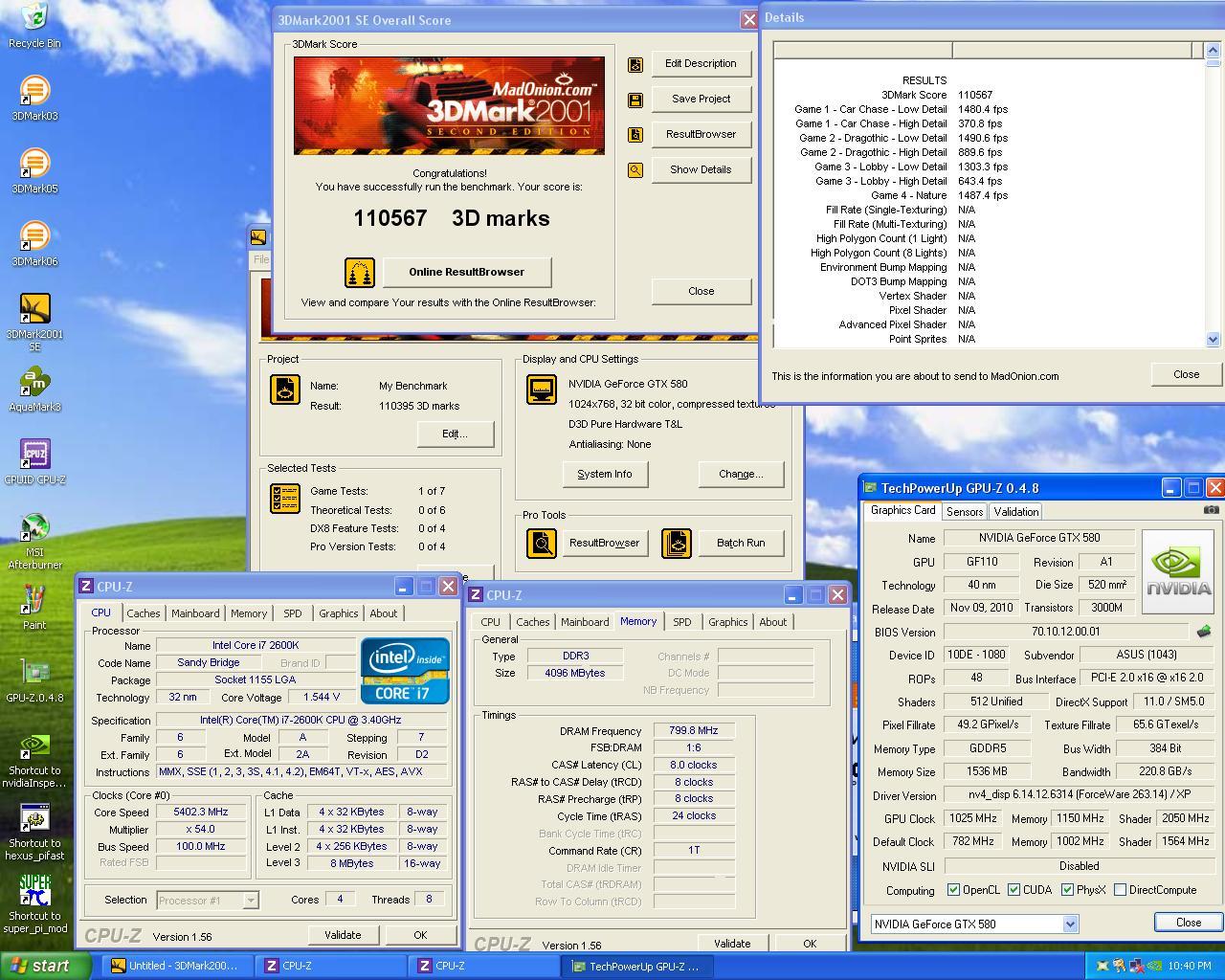
Task: Open the Windows Start menu
Action: click(x=46, y=967)
